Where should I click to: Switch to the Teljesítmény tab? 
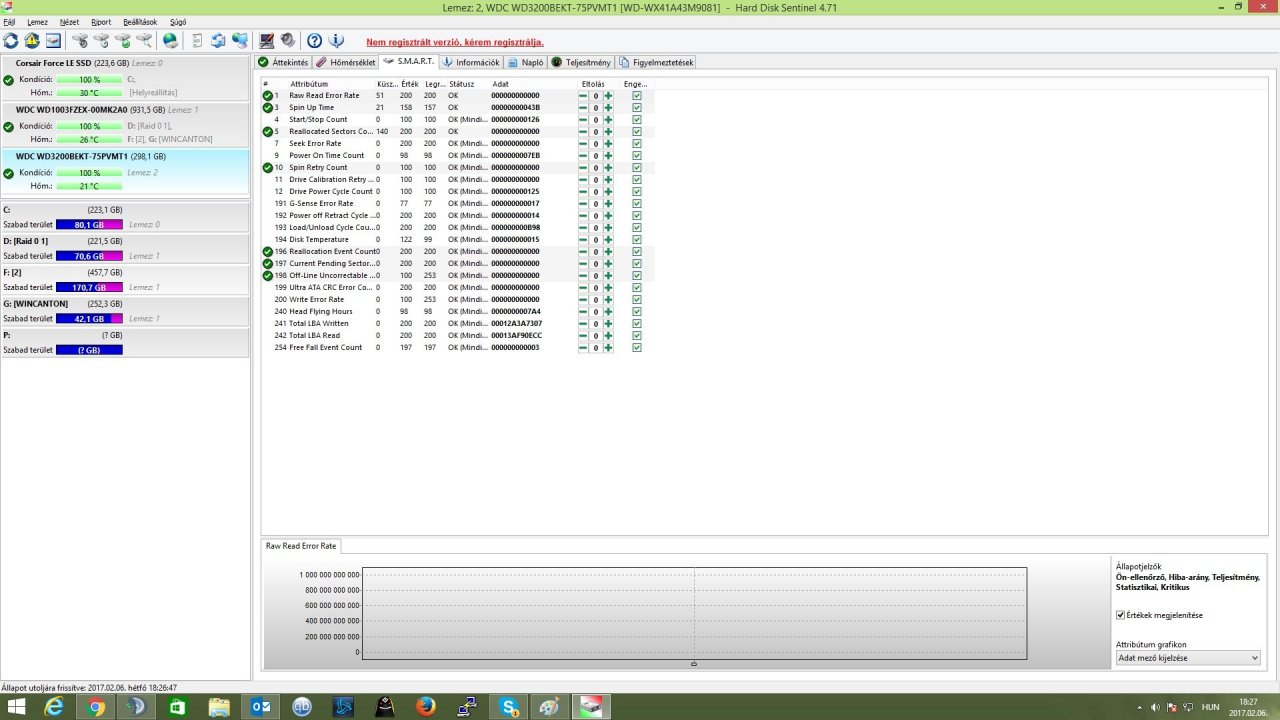[581, 62]
